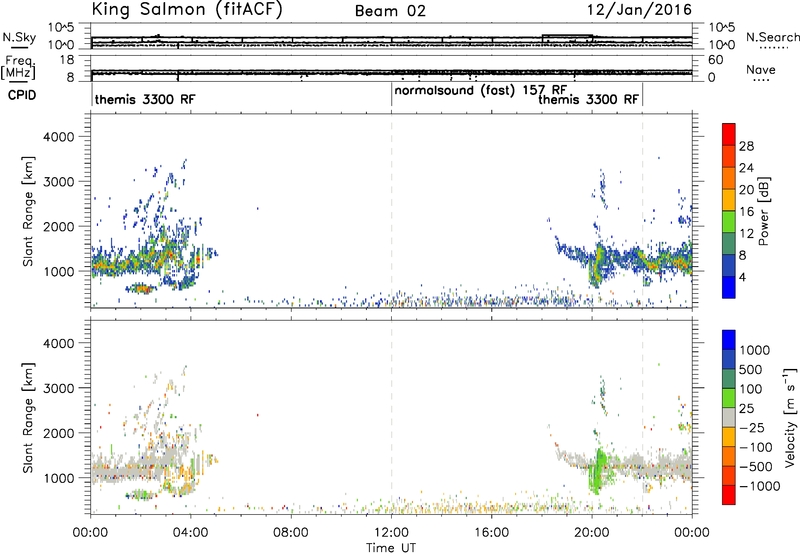
Task: Click the date '12/Jan/2016'
Action: coord(639,10)
